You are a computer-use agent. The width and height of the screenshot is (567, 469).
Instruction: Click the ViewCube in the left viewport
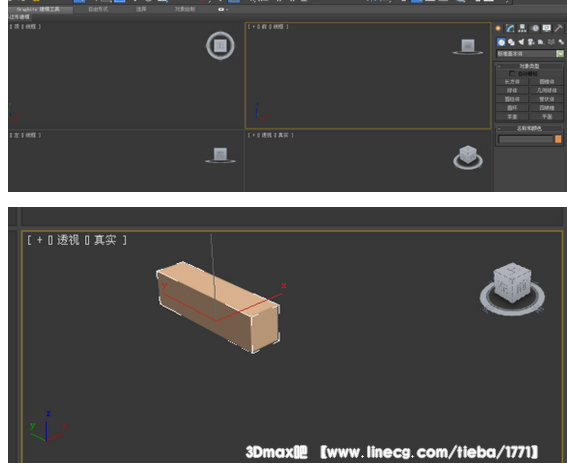tap(220, 155)
